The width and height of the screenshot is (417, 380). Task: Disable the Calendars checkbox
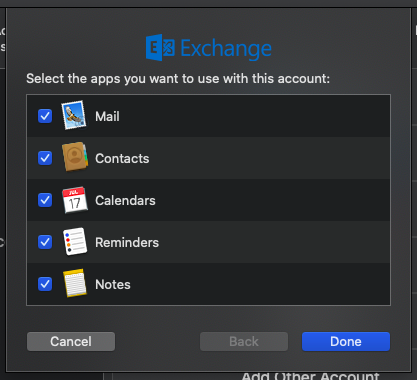pos(45,200)
